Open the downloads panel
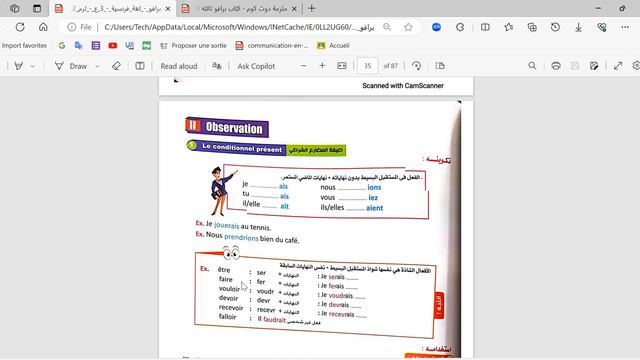This screenshot has height=360, width=640. pyautogui.click(x=578, y=27)
